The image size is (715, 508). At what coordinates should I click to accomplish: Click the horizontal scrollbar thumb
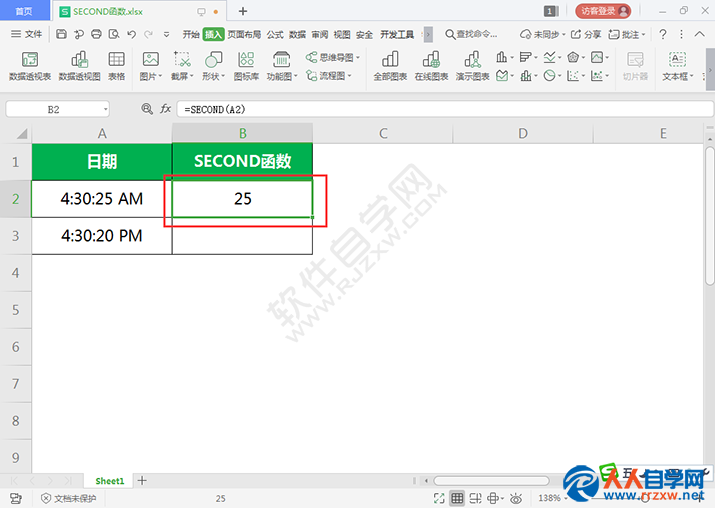pyautogui.click(x=491, y=481)
